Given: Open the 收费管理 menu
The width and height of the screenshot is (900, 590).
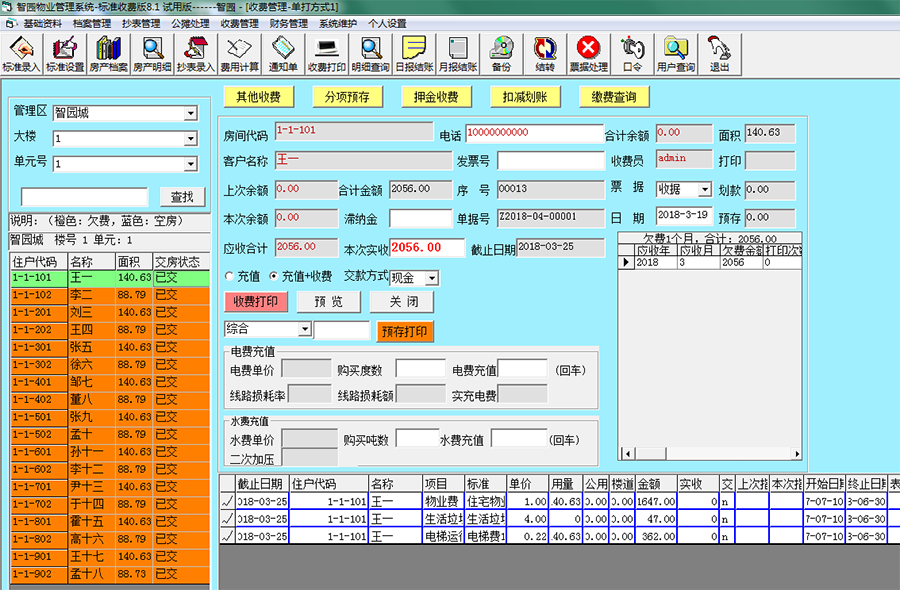Looking at the screenshot, I should [x=239, y=24].
